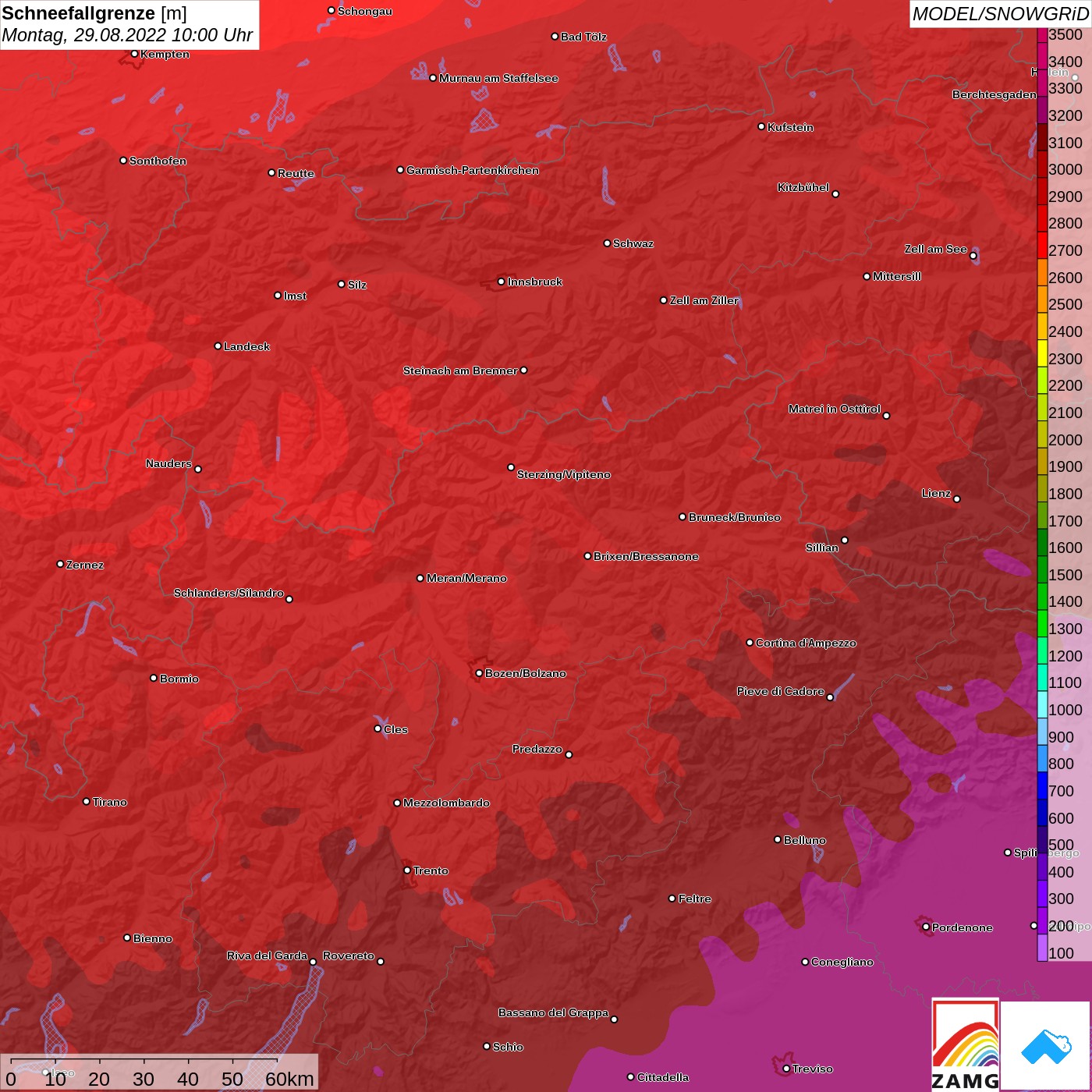Viewport: 1092px width, 1092px height.
Task: Click the Bozen/Bolzano label
Action: click(x=526, y=673)
